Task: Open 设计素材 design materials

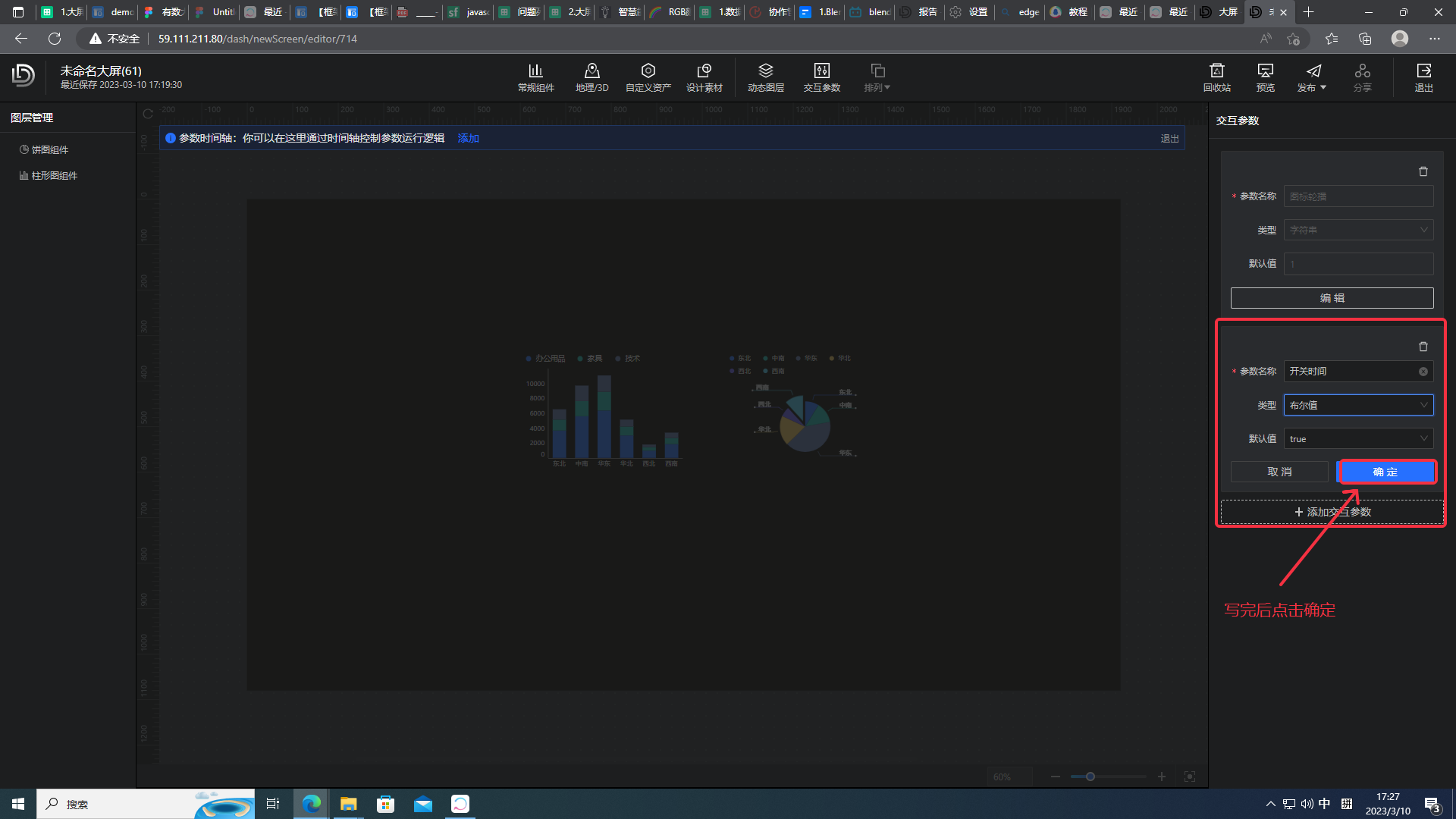Action: click(x=704, y=78)
